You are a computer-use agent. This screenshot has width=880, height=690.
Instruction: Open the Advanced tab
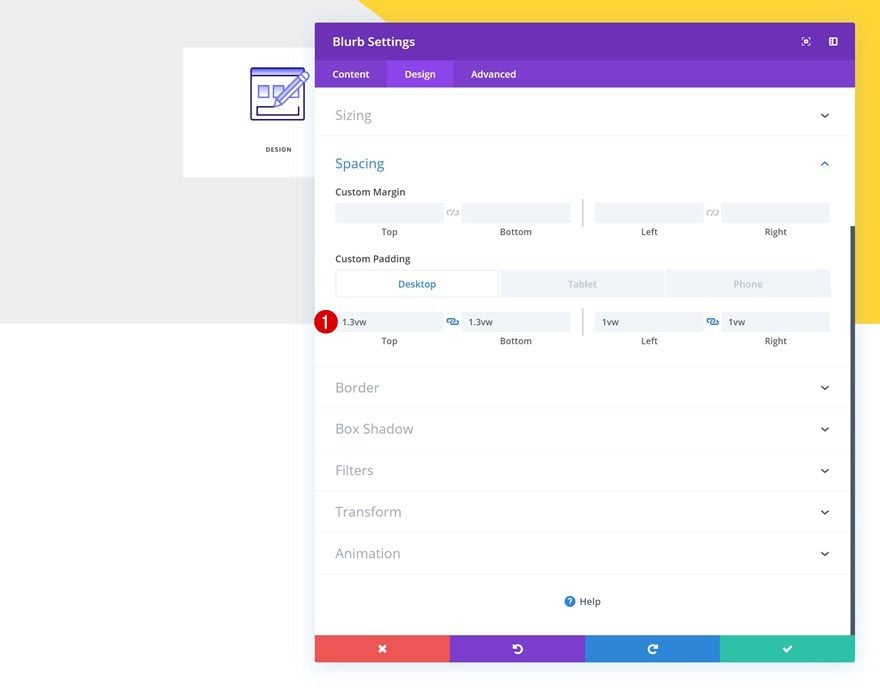pyautogui.click(x=493, y=74)
